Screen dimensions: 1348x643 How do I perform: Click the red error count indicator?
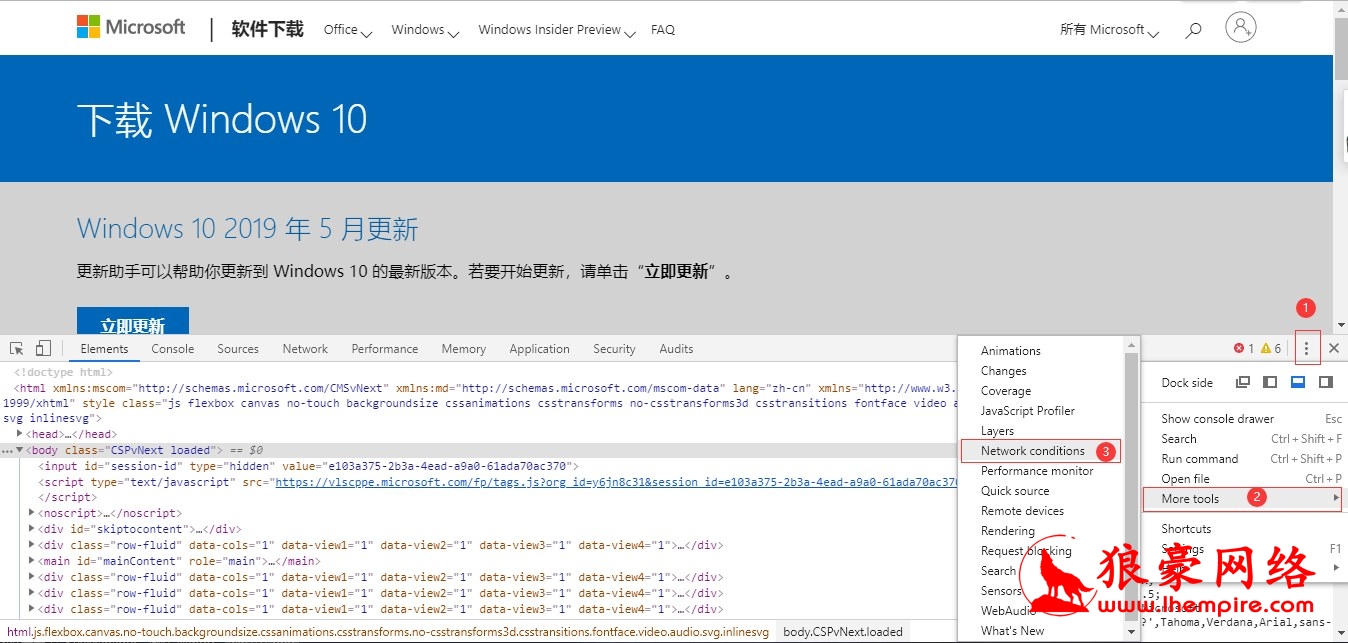coord(1244,348)
